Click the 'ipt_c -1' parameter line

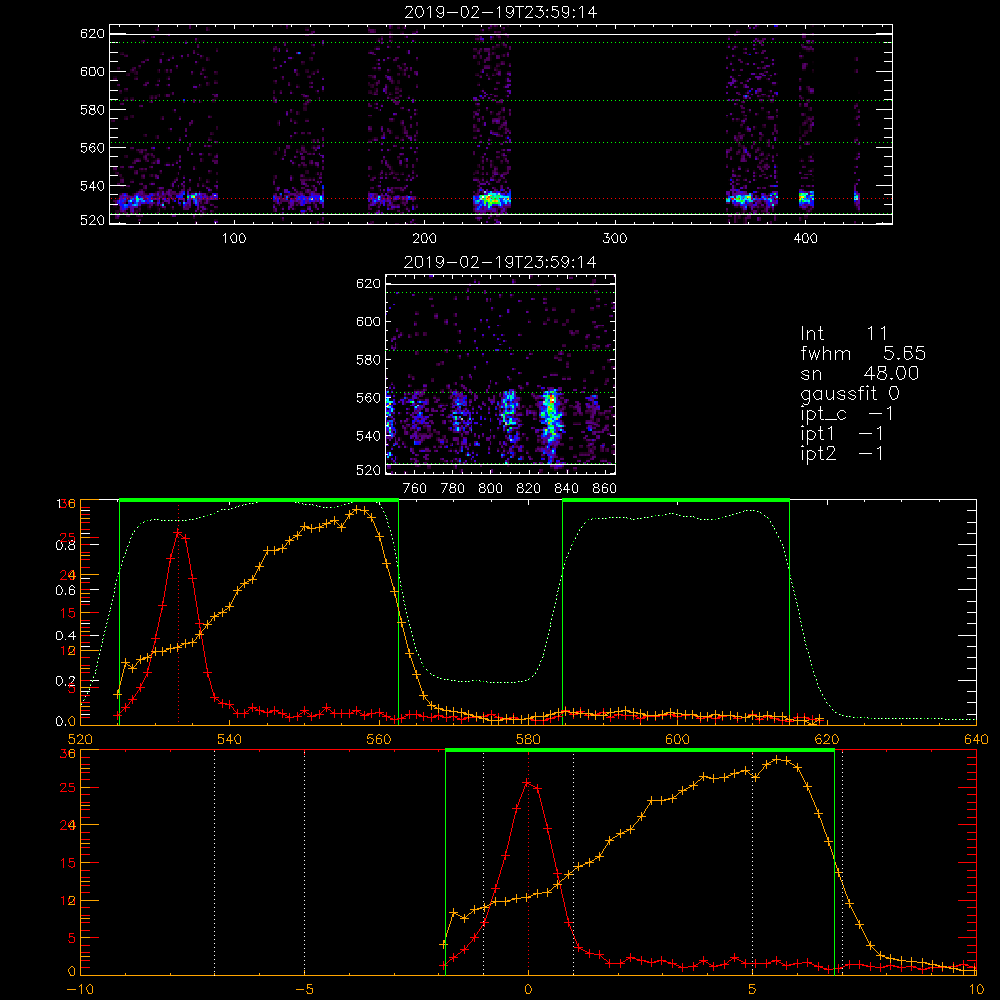(847, 415)
